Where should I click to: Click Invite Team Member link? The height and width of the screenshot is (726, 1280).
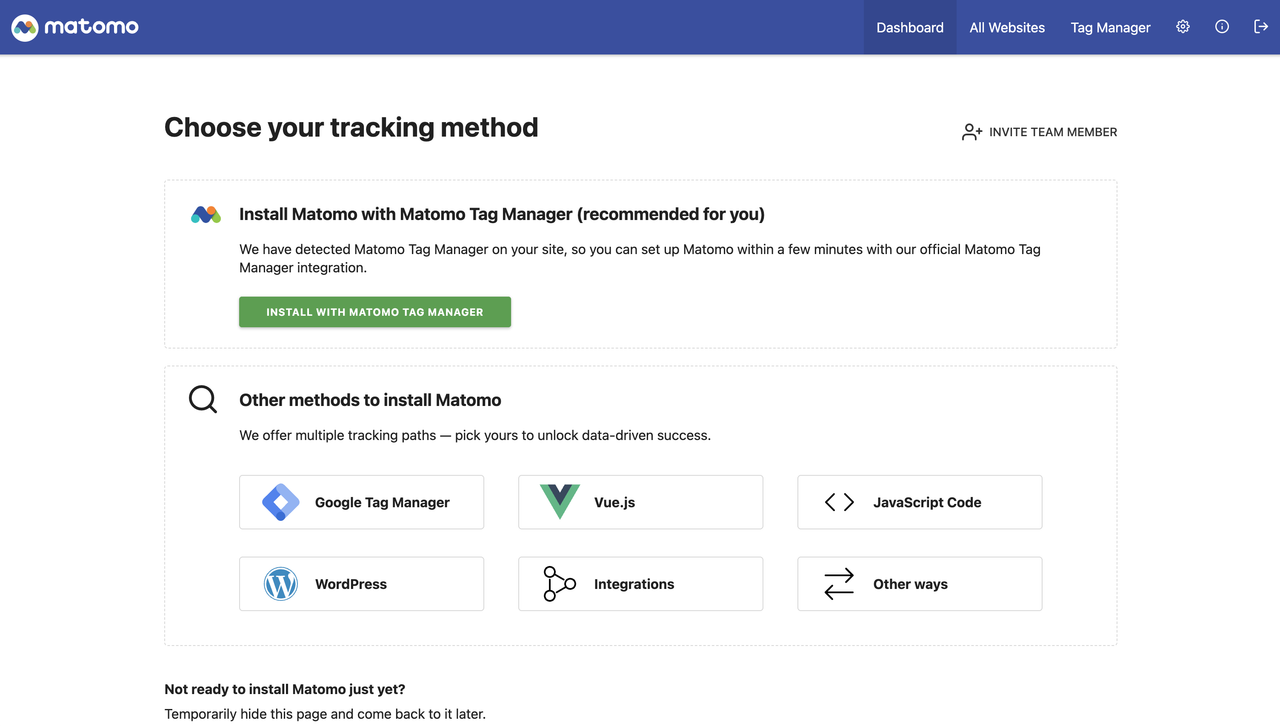tap(1052, 132)
